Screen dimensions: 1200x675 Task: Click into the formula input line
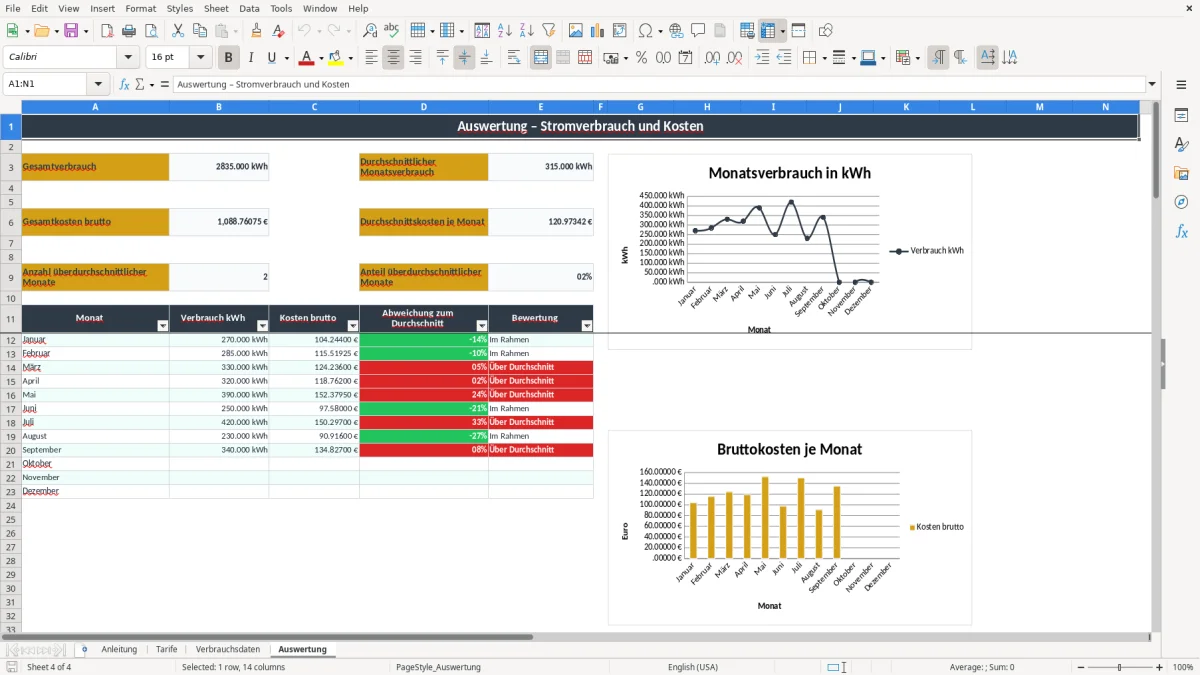(658, 84)
